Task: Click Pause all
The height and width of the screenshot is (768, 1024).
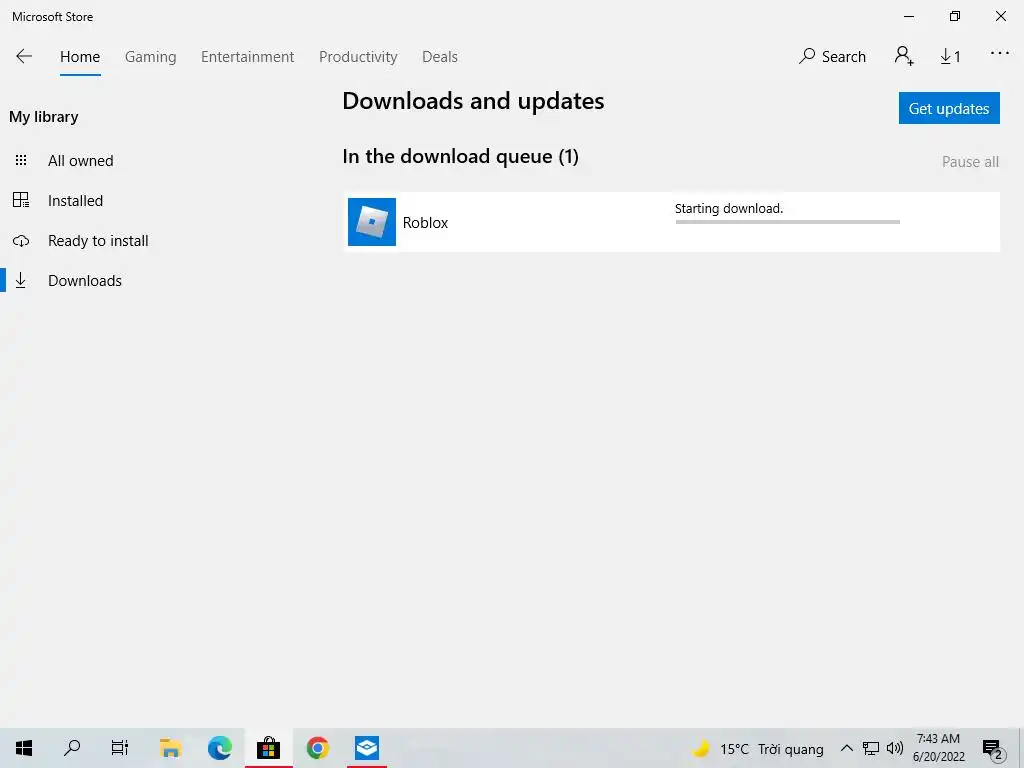Action: click(970, 161)
